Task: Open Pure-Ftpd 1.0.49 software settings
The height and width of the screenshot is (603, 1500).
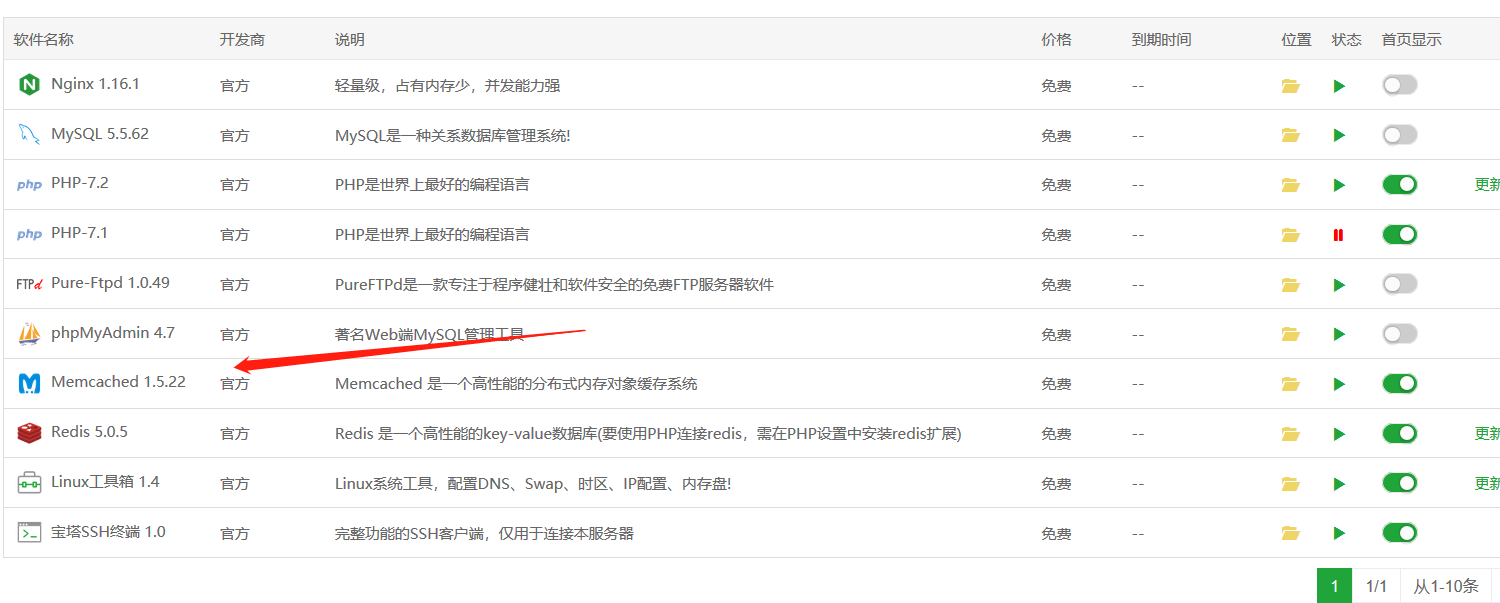Action: point(110,283)
